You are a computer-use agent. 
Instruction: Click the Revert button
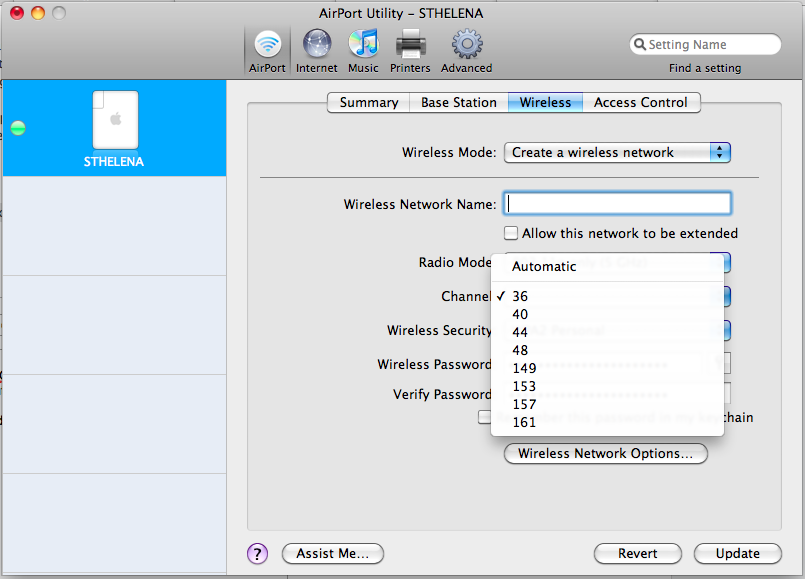(x=637, y=553)
